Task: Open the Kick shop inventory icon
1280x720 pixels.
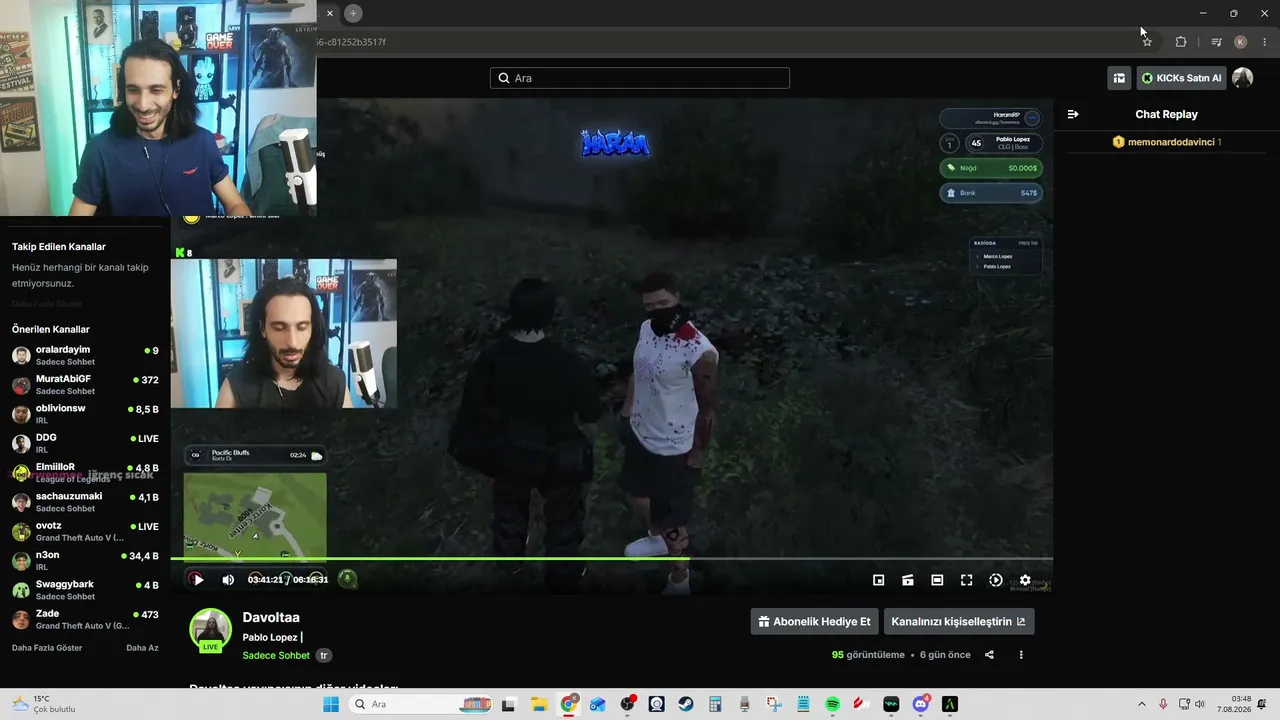Action: tap(1119, 78)
